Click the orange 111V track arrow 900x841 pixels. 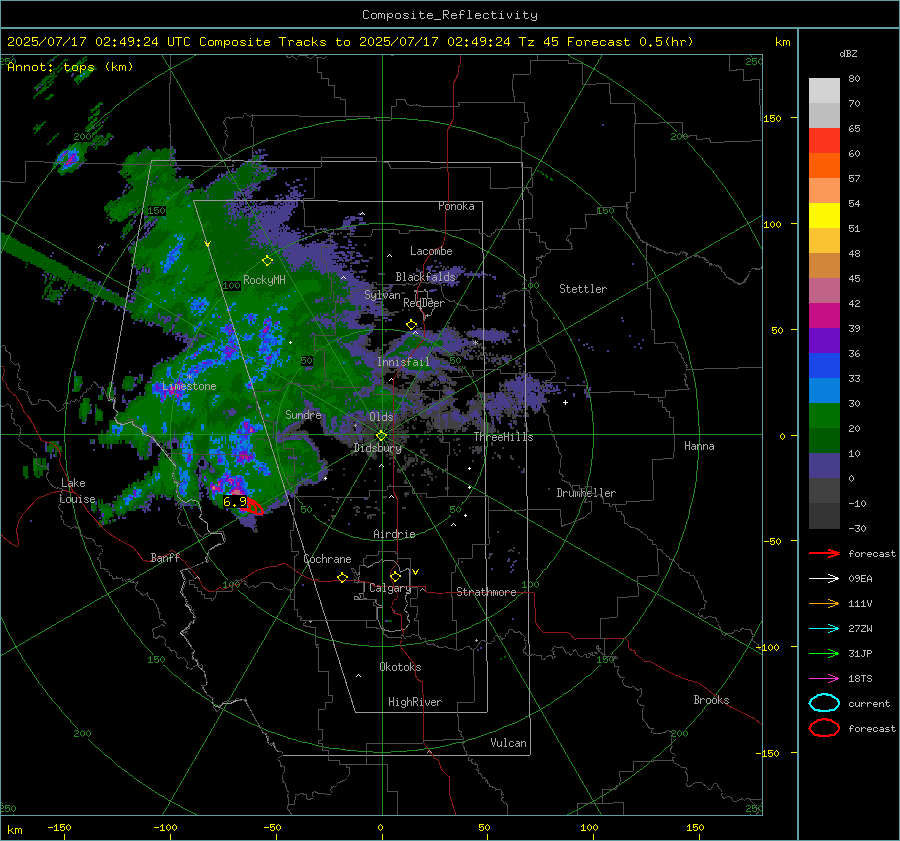tap(824, 603)
